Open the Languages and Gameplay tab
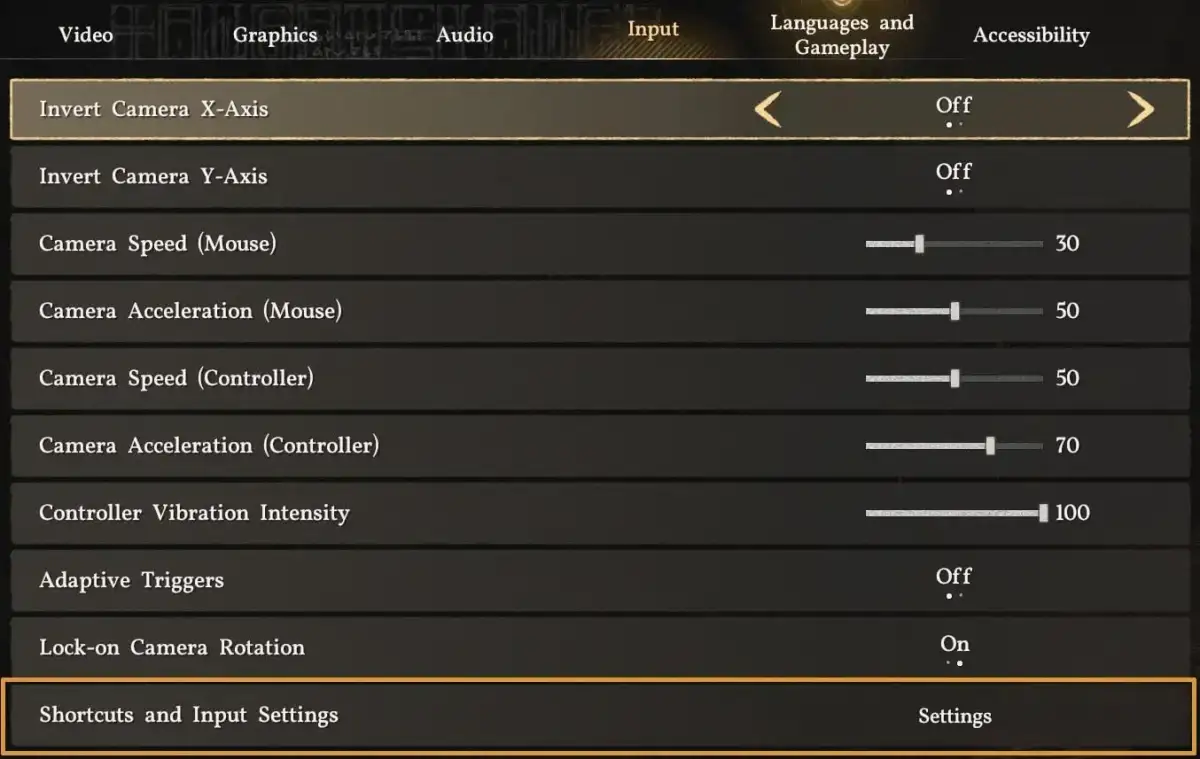 pyautogui.click(x=842, y=34)
